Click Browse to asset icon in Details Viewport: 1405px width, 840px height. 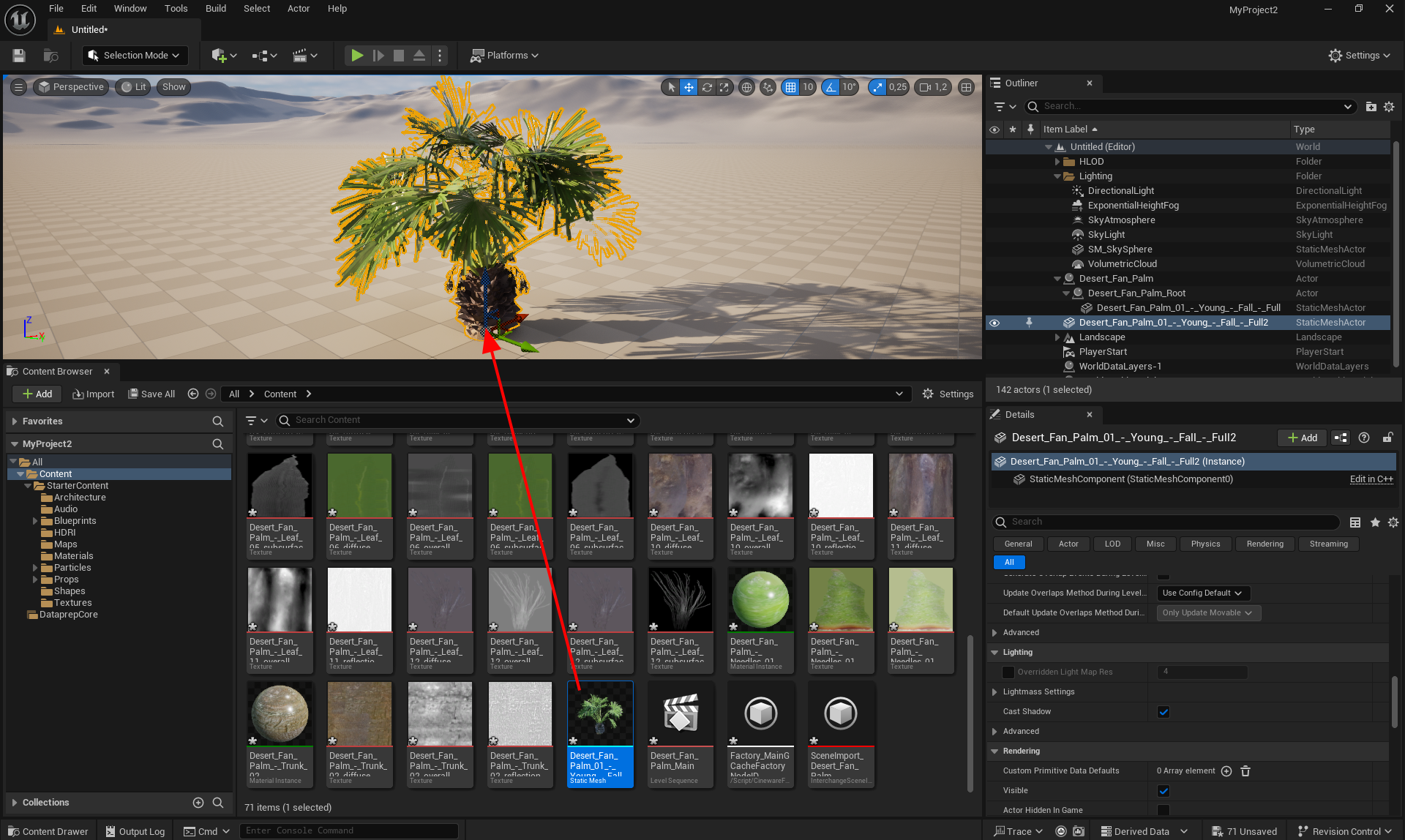click(x=1340, y=438)
